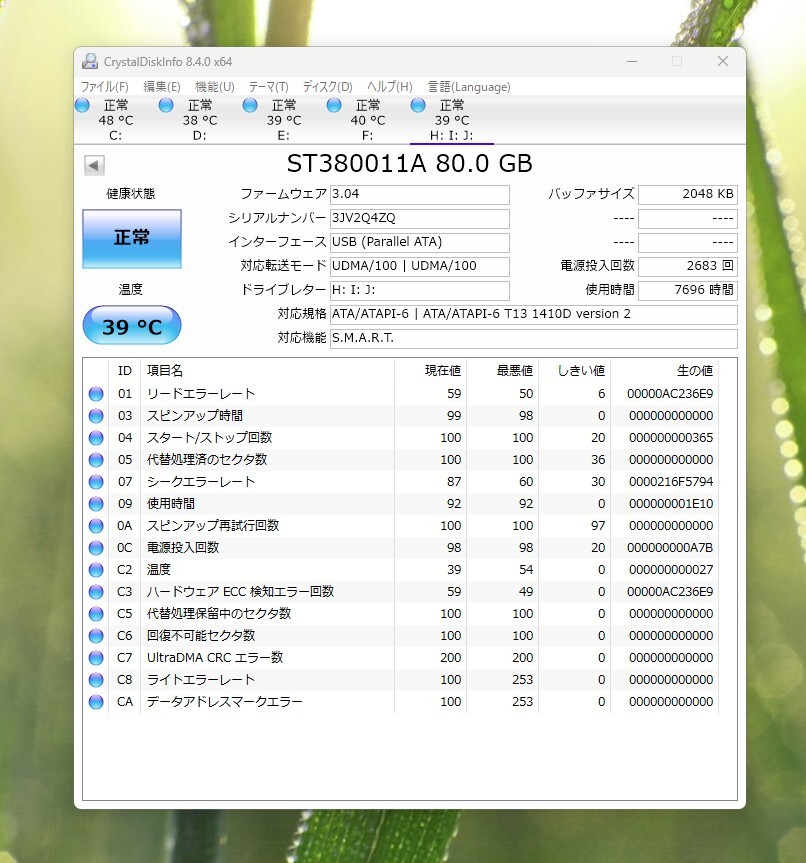Open the 機能(U) menu
This screenshot has width=806, height=863.
coord(215,87)
